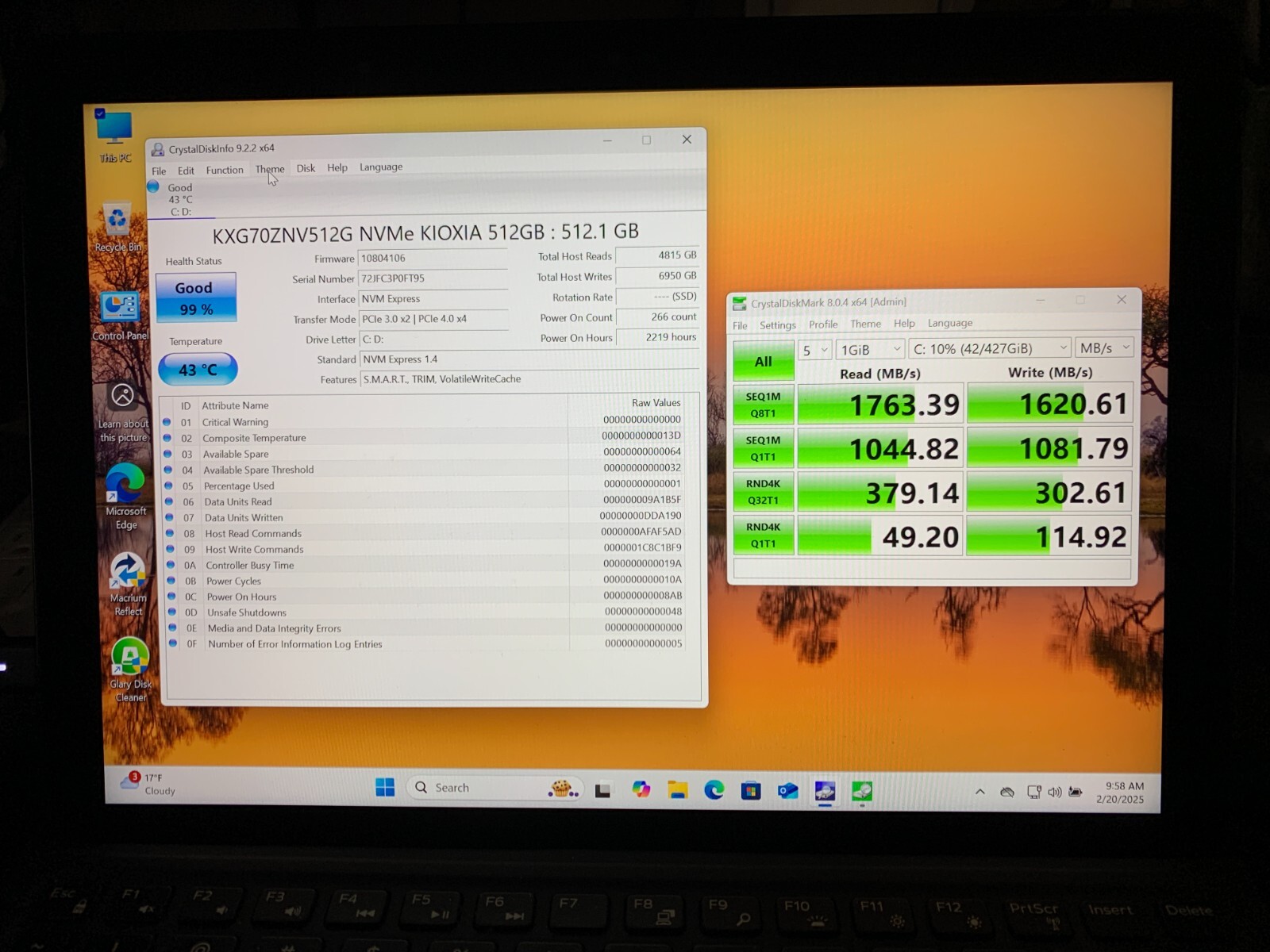Viewport: 1270px width, 952px height.
Task: Click Learn about this picture icon
Action: click(123, 413)
